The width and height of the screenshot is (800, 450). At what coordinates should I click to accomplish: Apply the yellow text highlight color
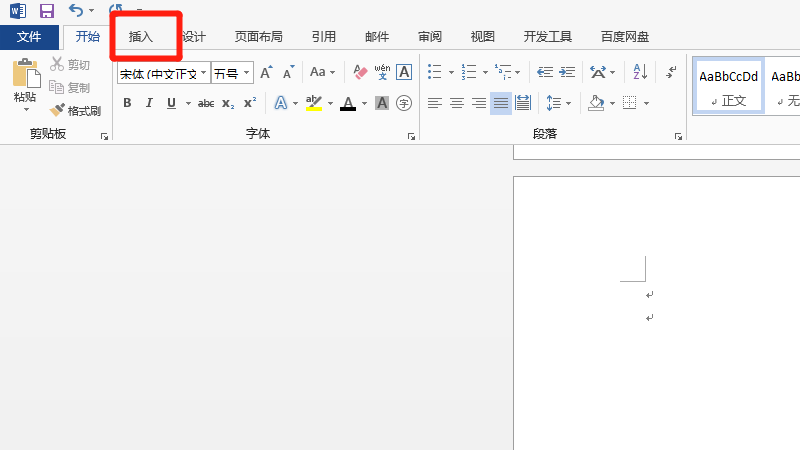pyautogui.click(x=312, y=103)
